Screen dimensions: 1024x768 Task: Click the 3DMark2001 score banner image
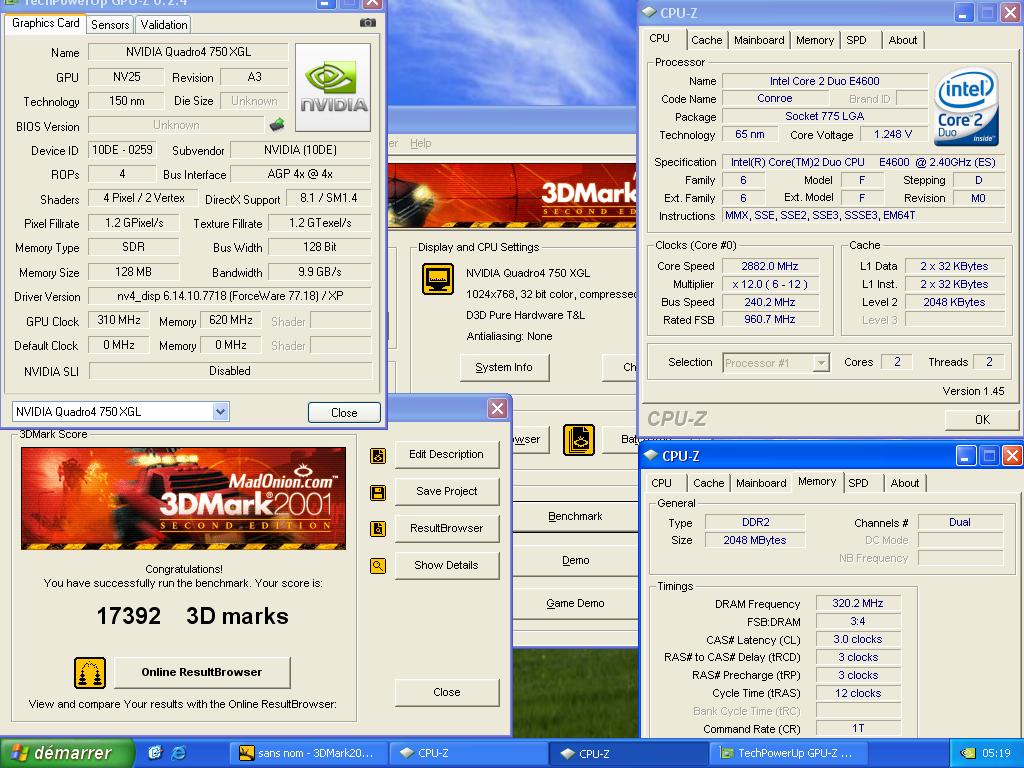[x=184, y=498]
